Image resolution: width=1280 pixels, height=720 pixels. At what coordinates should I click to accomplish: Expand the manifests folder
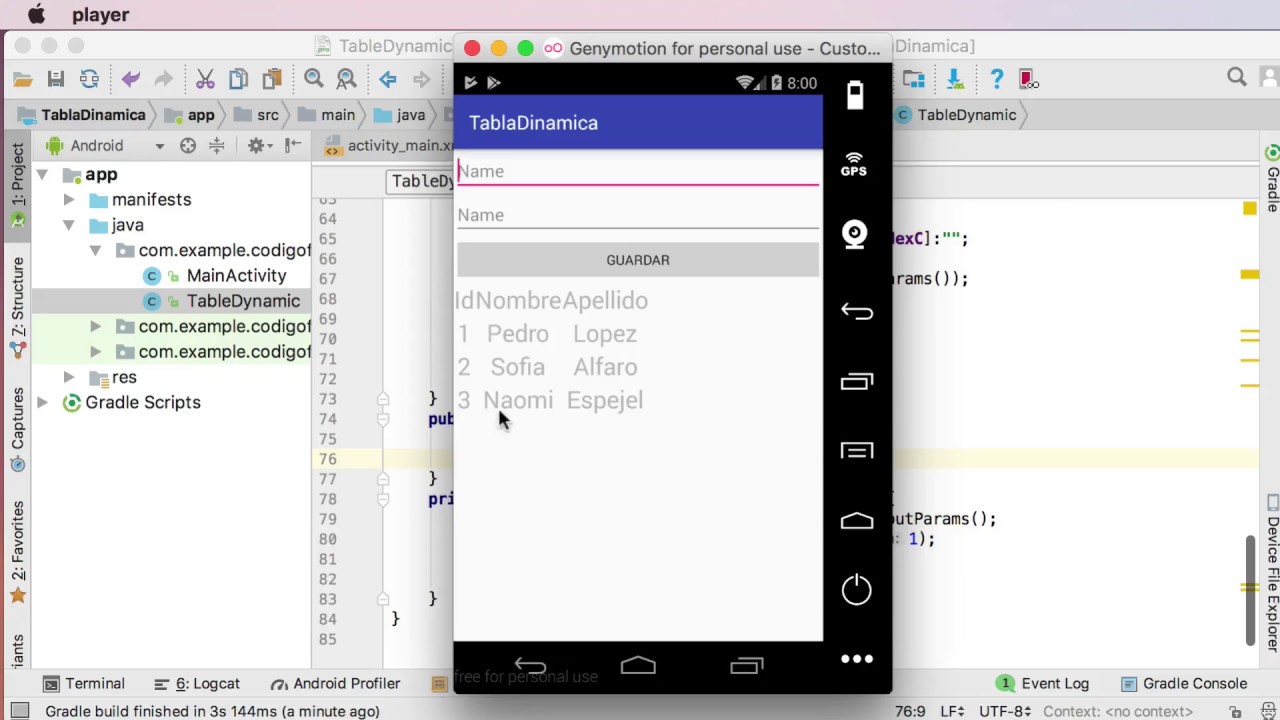click(68, 200)
